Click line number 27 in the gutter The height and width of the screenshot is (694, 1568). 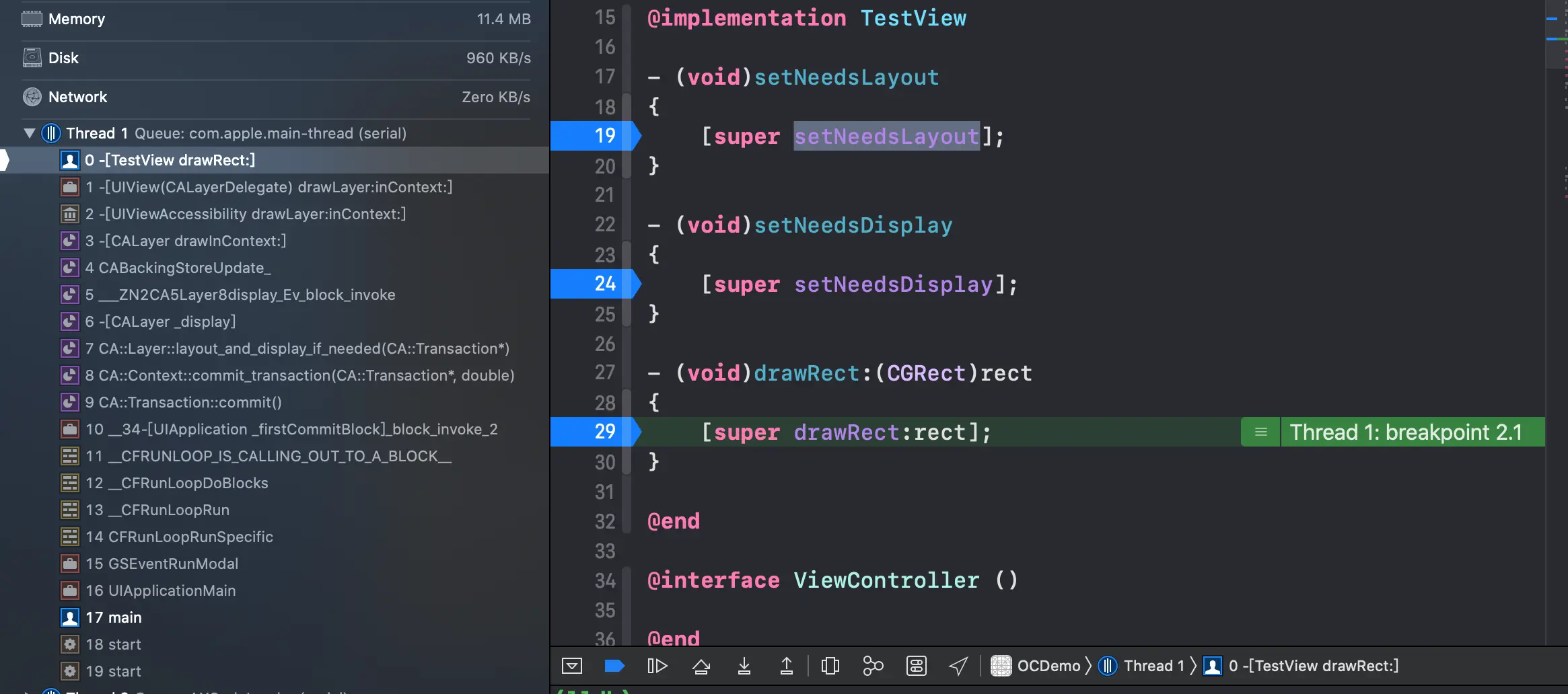604,373
